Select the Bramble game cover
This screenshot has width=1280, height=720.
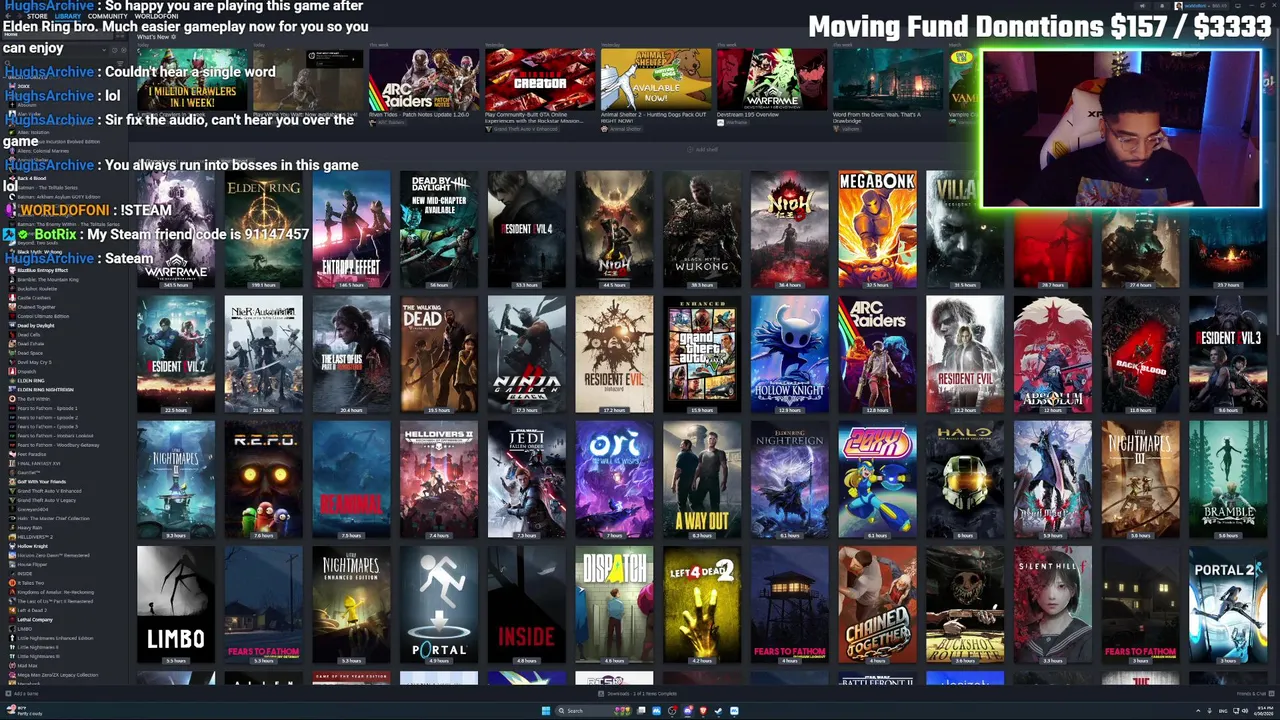1228,479
